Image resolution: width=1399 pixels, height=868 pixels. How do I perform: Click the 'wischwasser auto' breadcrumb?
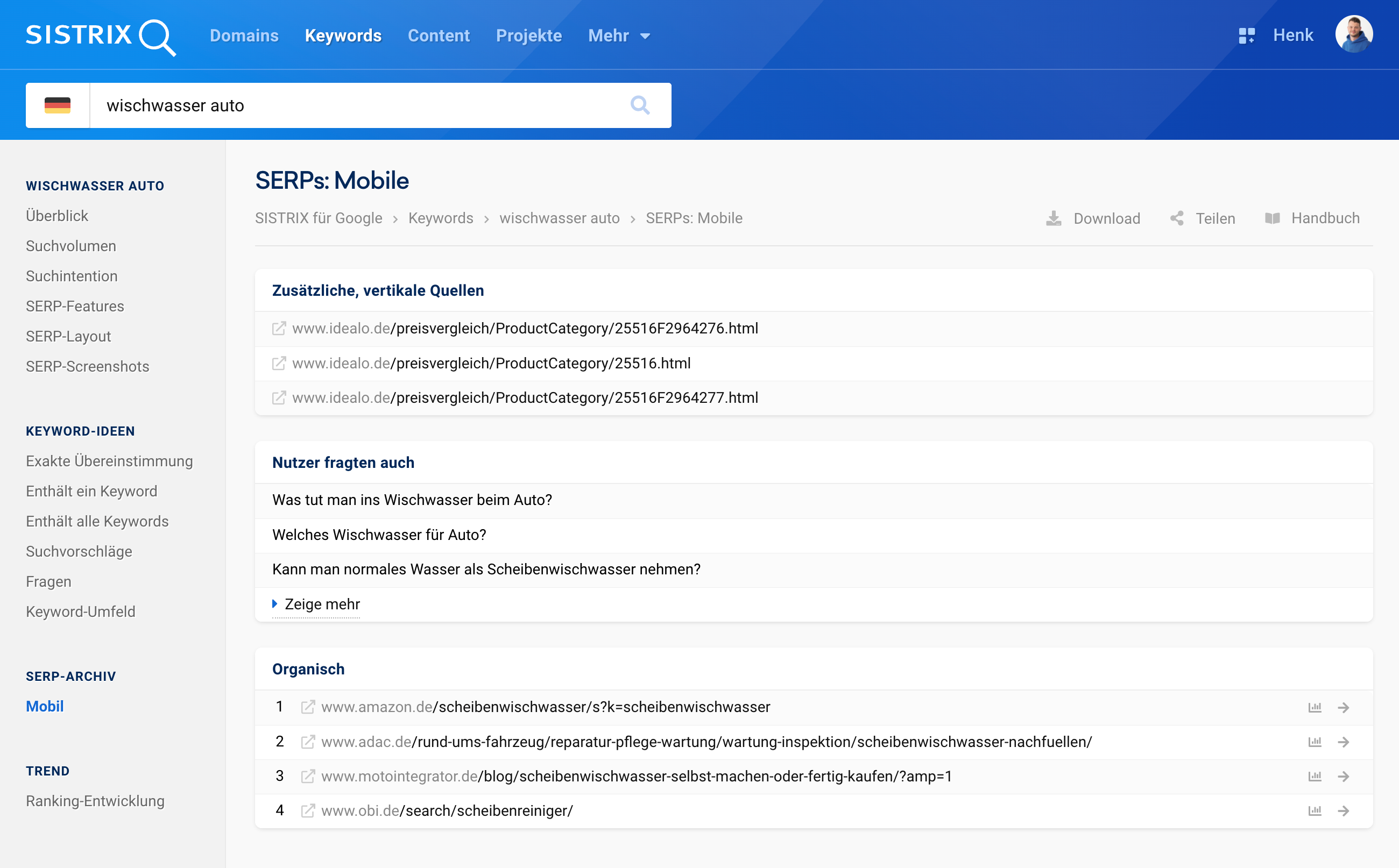click(x=560, y=218)
